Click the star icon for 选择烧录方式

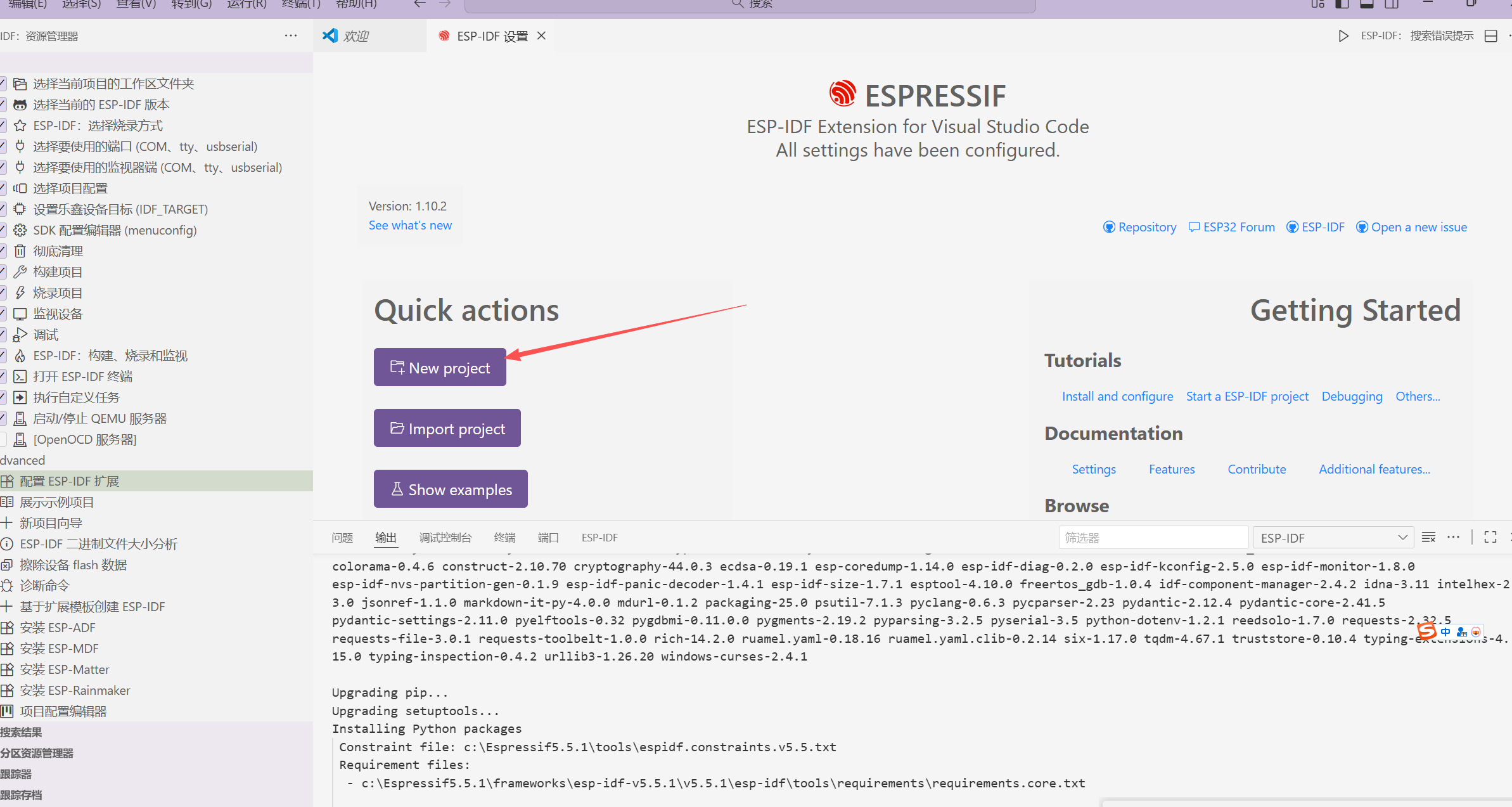coord(20,126)
